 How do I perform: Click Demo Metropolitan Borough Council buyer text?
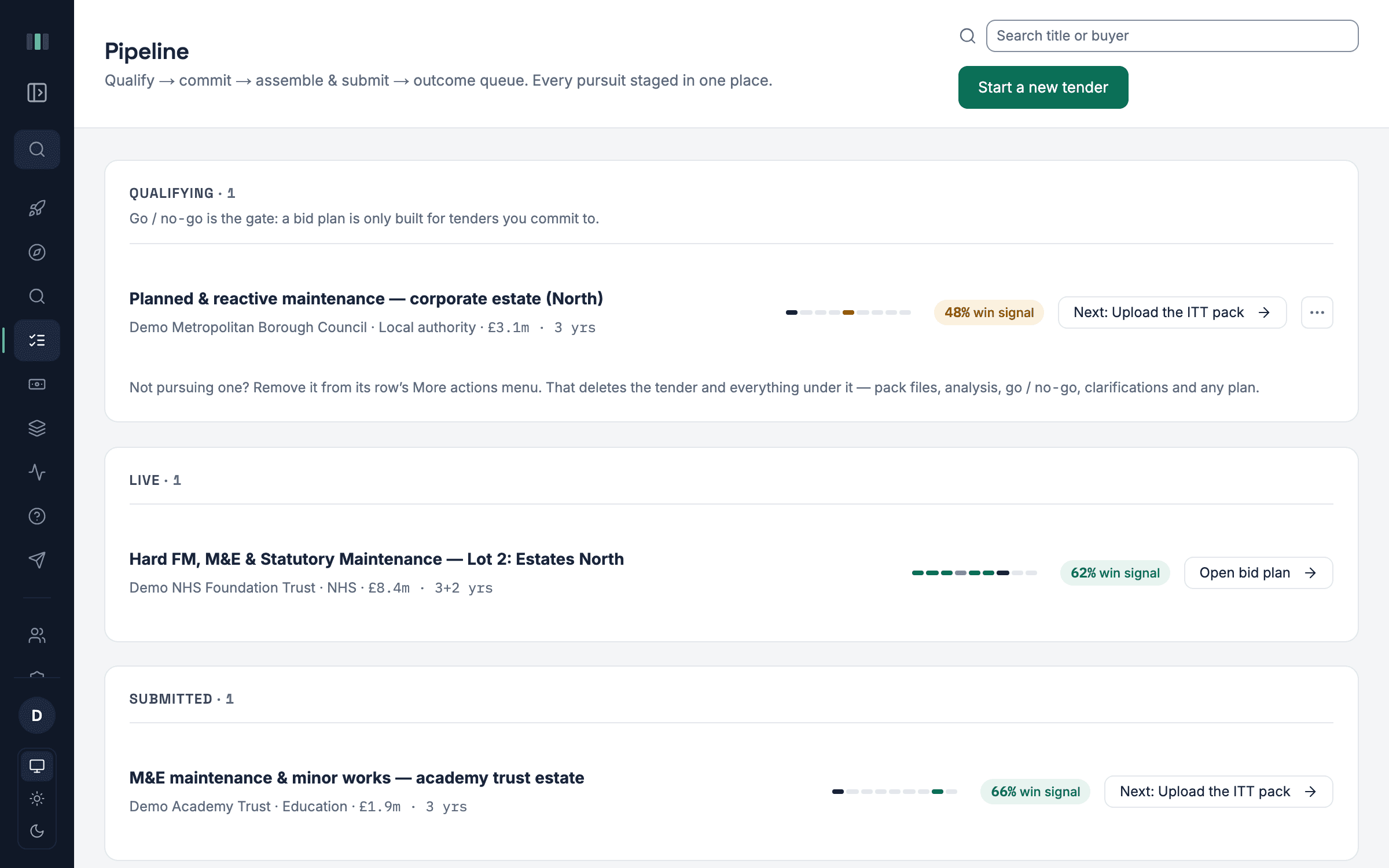pos(248,328)
